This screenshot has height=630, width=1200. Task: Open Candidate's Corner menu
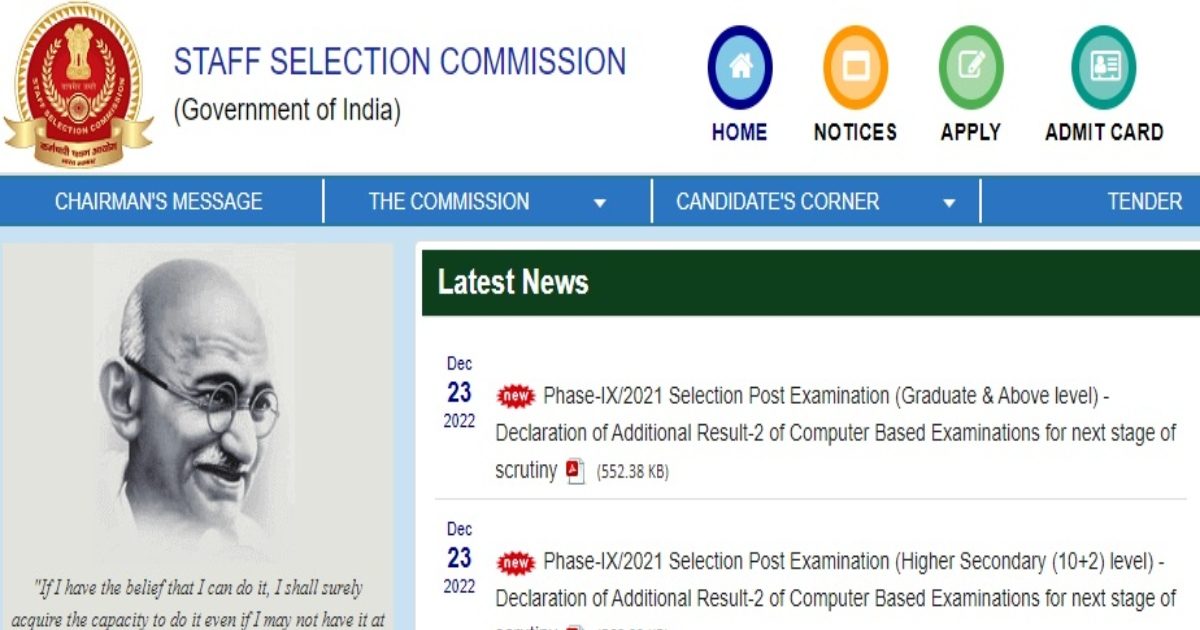(x=777, y=201)
